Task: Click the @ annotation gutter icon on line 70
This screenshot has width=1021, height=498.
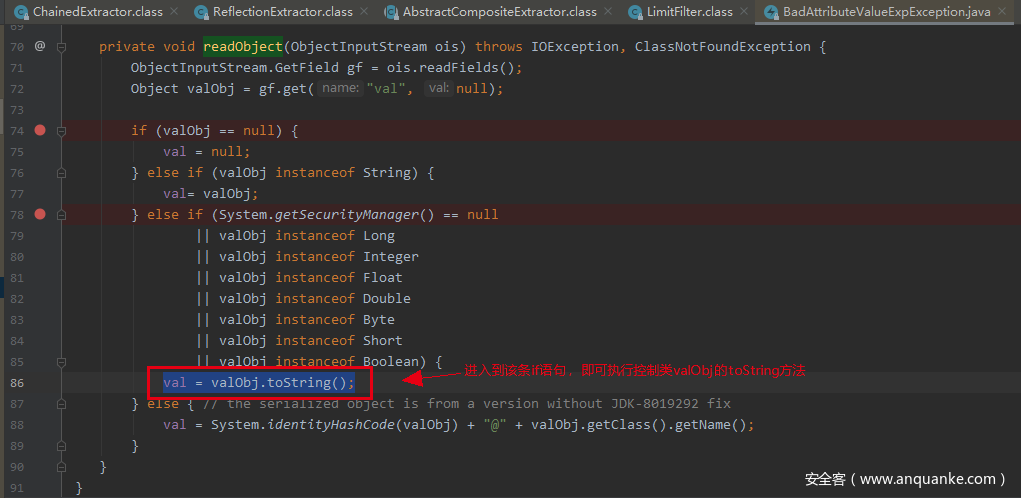Action: pos(40,46)
